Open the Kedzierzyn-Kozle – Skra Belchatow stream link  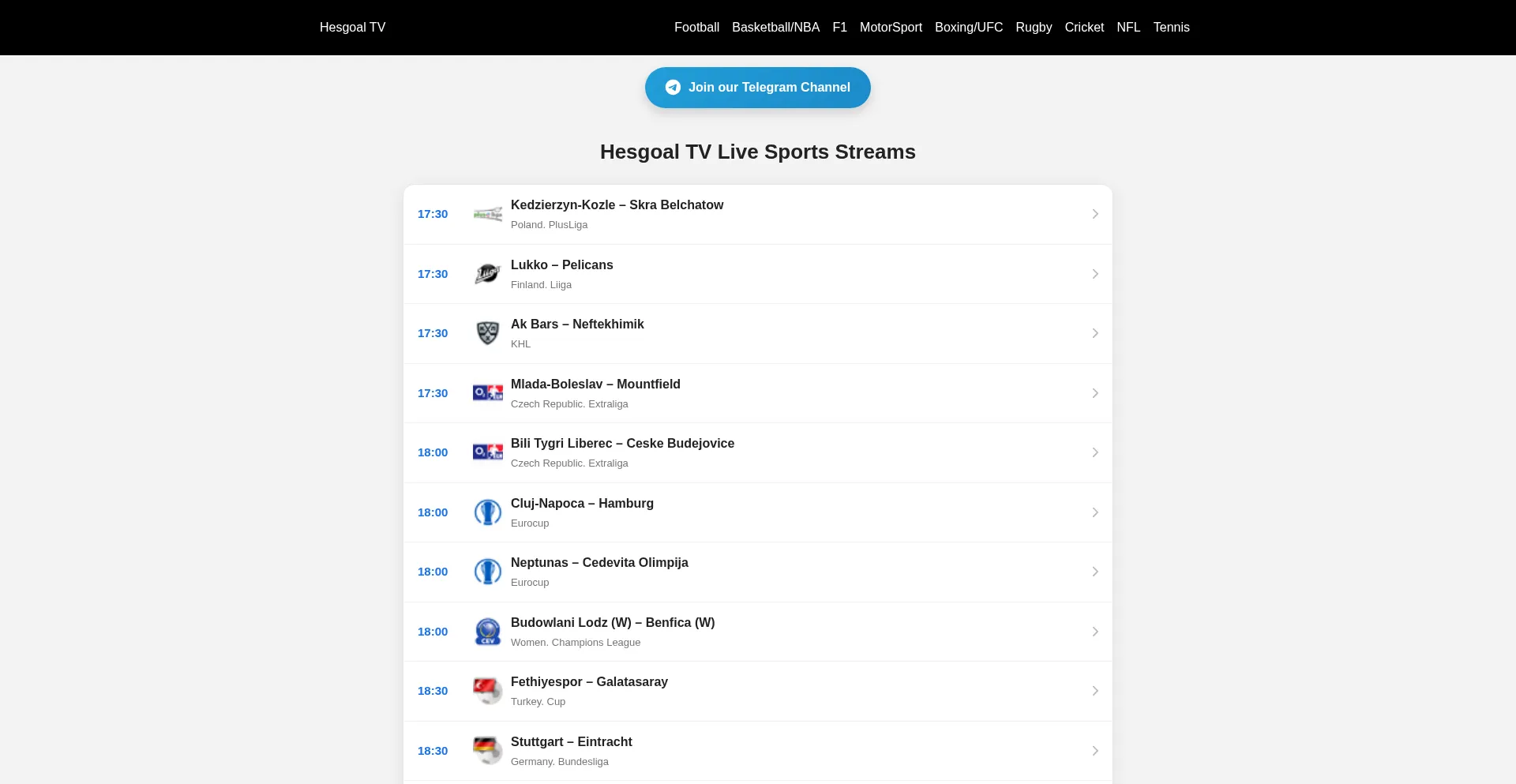click(x=758, y=214)
